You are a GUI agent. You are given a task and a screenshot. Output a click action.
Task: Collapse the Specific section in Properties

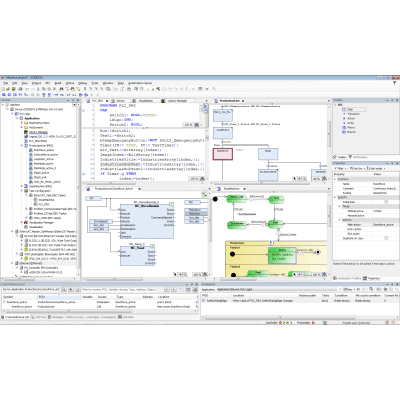tap(335, 197)
